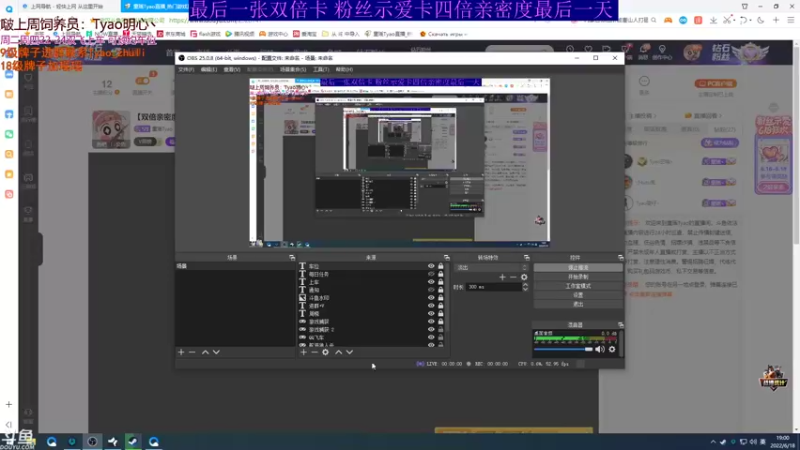
Task: Move source up in Sources panel
Action: pyautogui.click(x=338, y=352)
